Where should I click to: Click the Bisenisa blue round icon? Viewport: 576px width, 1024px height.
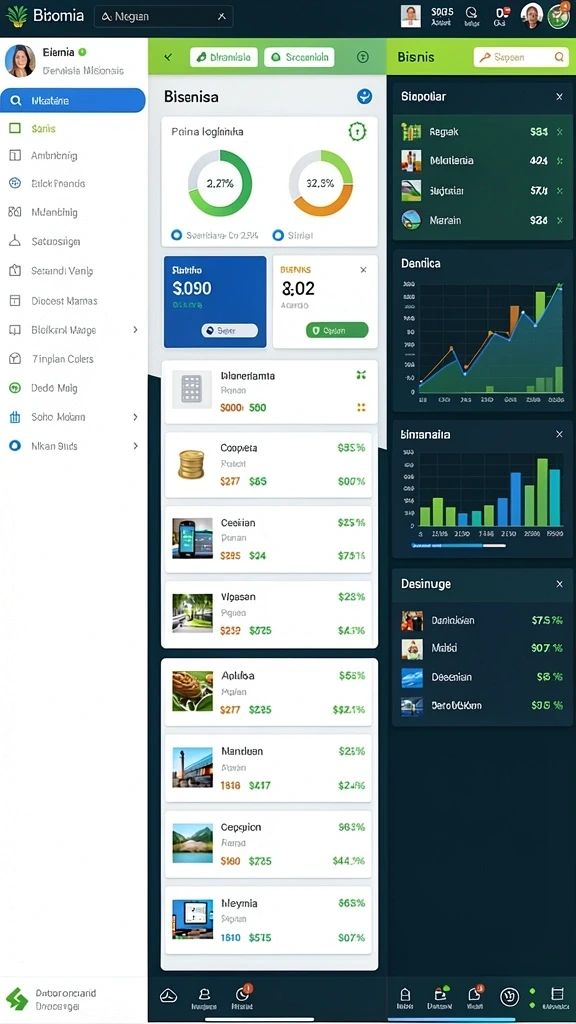(364, 97)
